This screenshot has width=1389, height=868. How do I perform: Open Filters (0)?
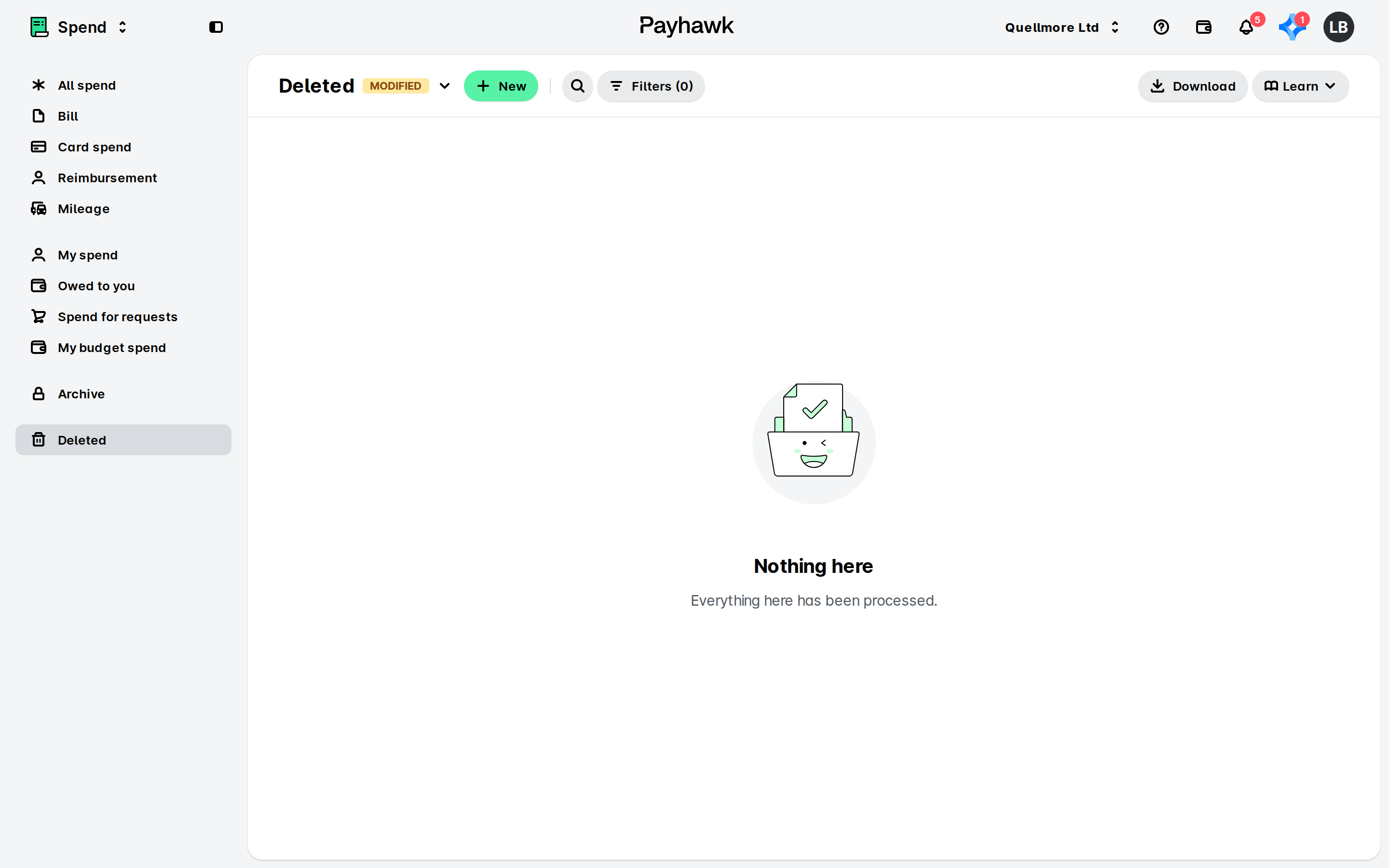(x=651, y=86)
